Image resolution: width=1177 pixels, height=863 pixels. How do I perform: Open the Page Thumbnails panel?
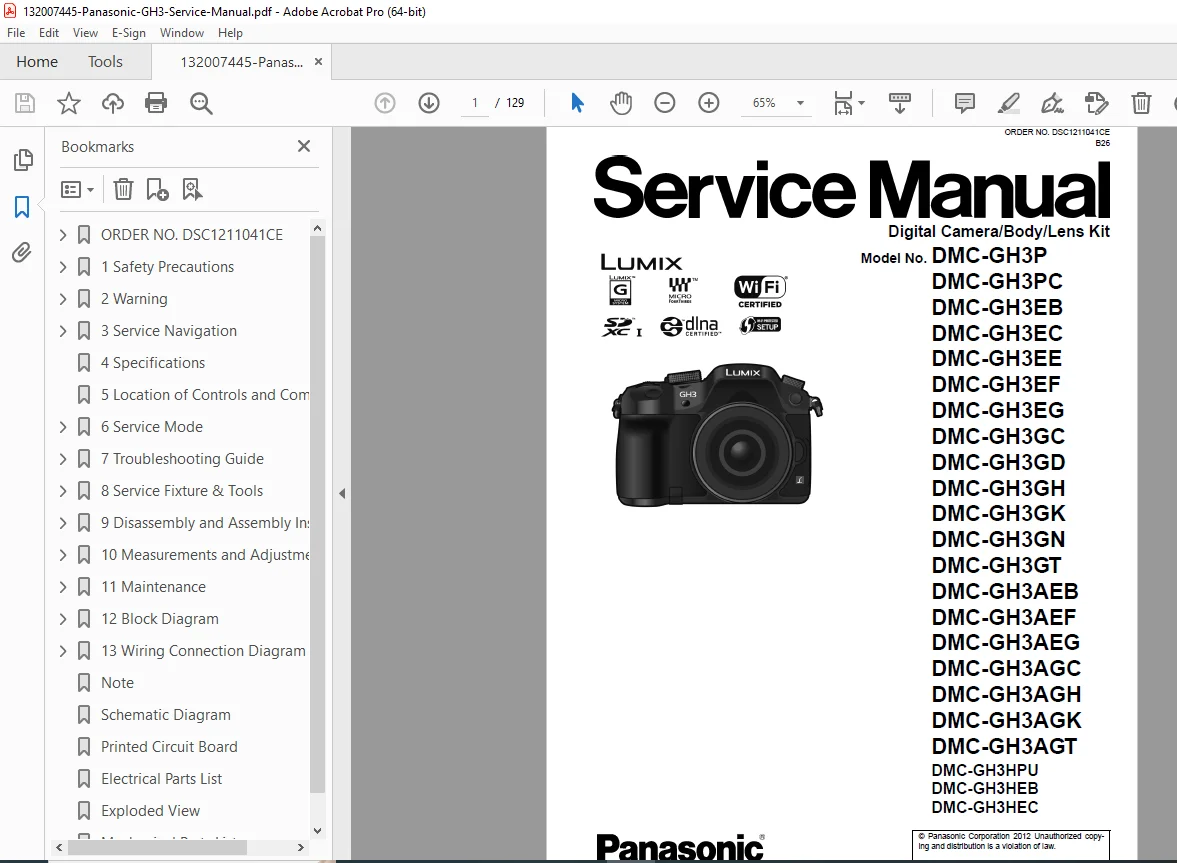click(23, 159)
